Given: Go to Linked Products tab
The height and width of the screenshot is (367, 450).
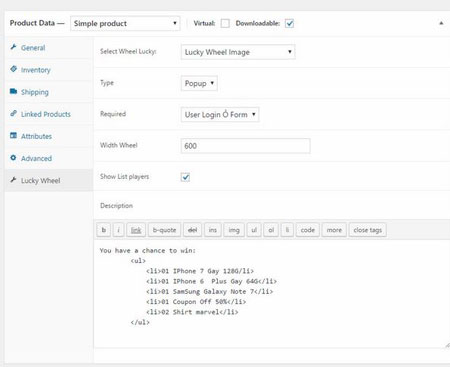Looking at the screenshot, I should coord(49,114).
